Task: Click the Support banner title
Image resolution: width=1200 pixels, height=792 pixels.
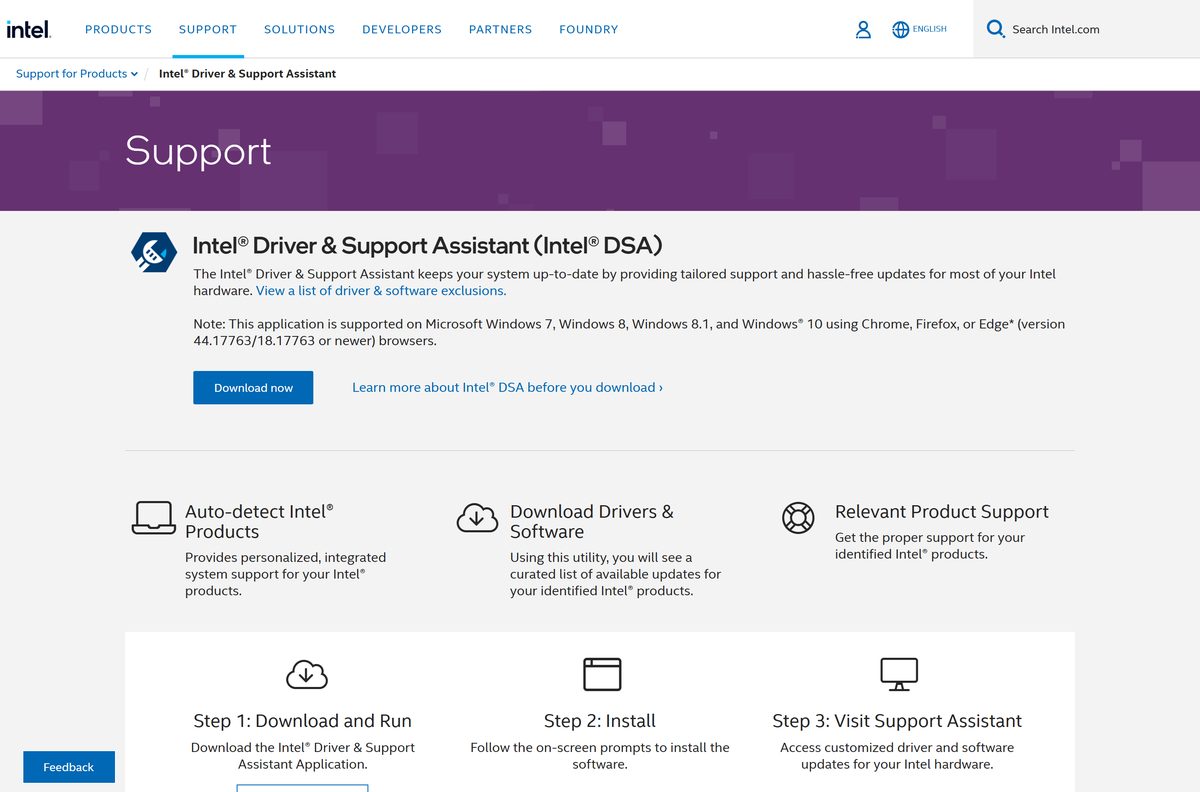Action: pos(198,150)
